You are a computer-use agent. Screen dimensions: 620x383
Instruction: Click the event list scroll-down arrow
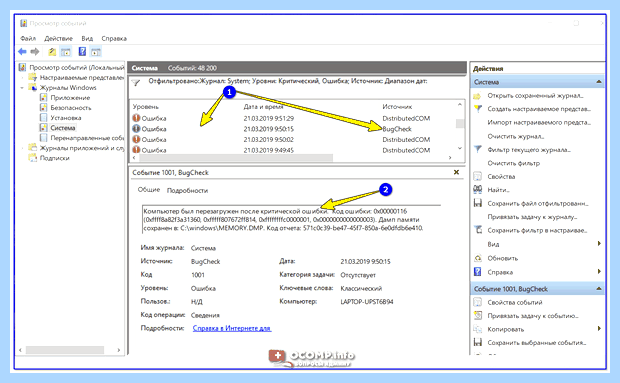click(459, 148)
